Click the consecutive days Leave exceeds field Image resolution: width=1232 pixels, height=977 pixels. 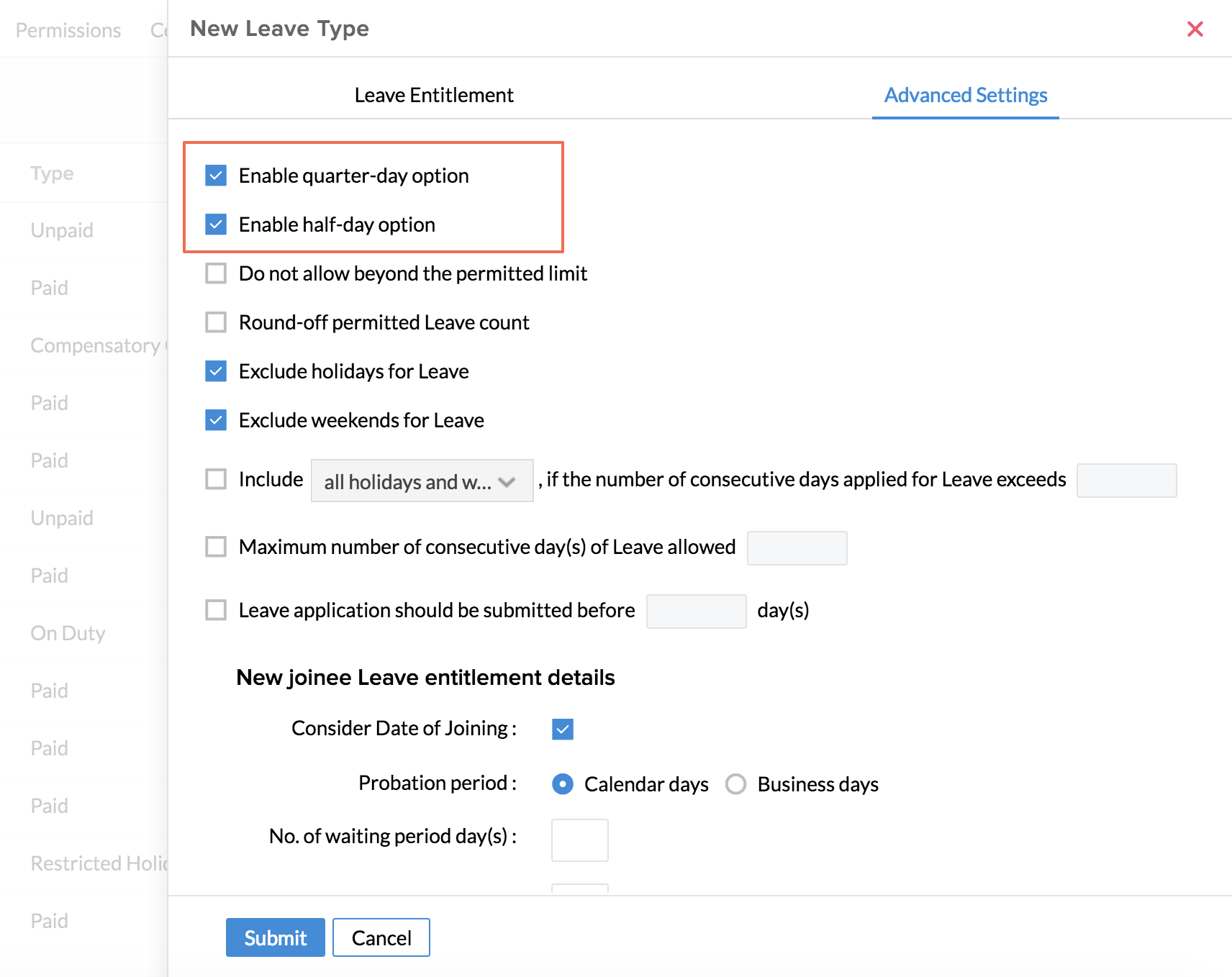tap(1126, 481)
